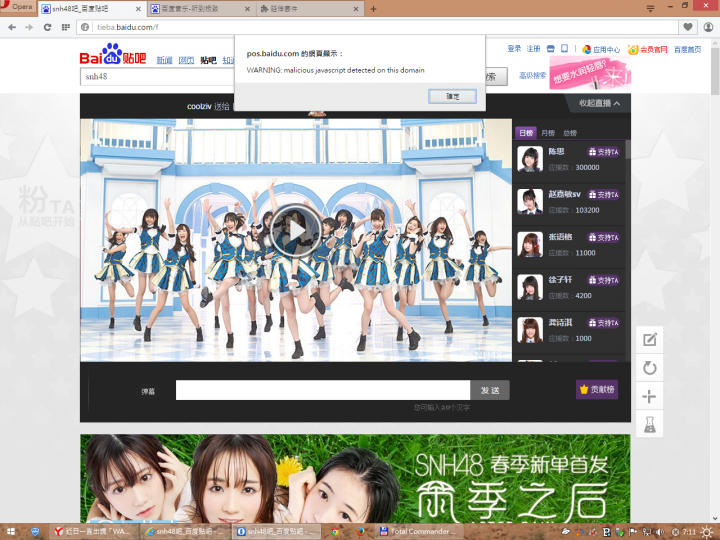This screenshot has width=720, height=540.
Task: Click the page vertical scrollbar thumb
Action: click(x=715, y=71)
